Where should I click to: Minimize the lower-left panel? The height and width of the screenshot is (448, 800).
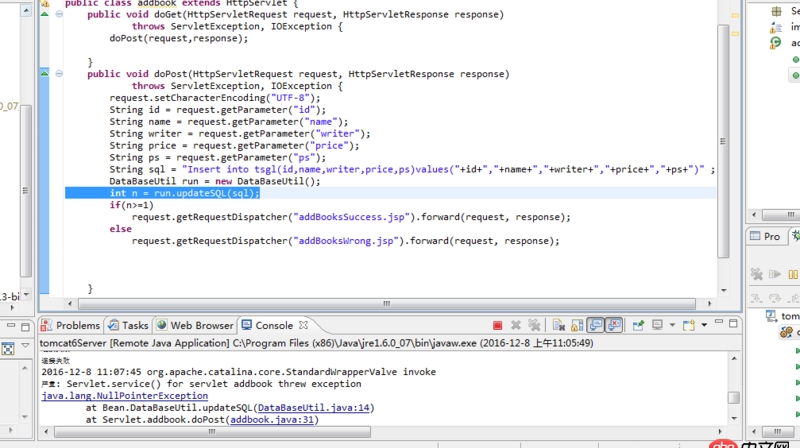11,325
